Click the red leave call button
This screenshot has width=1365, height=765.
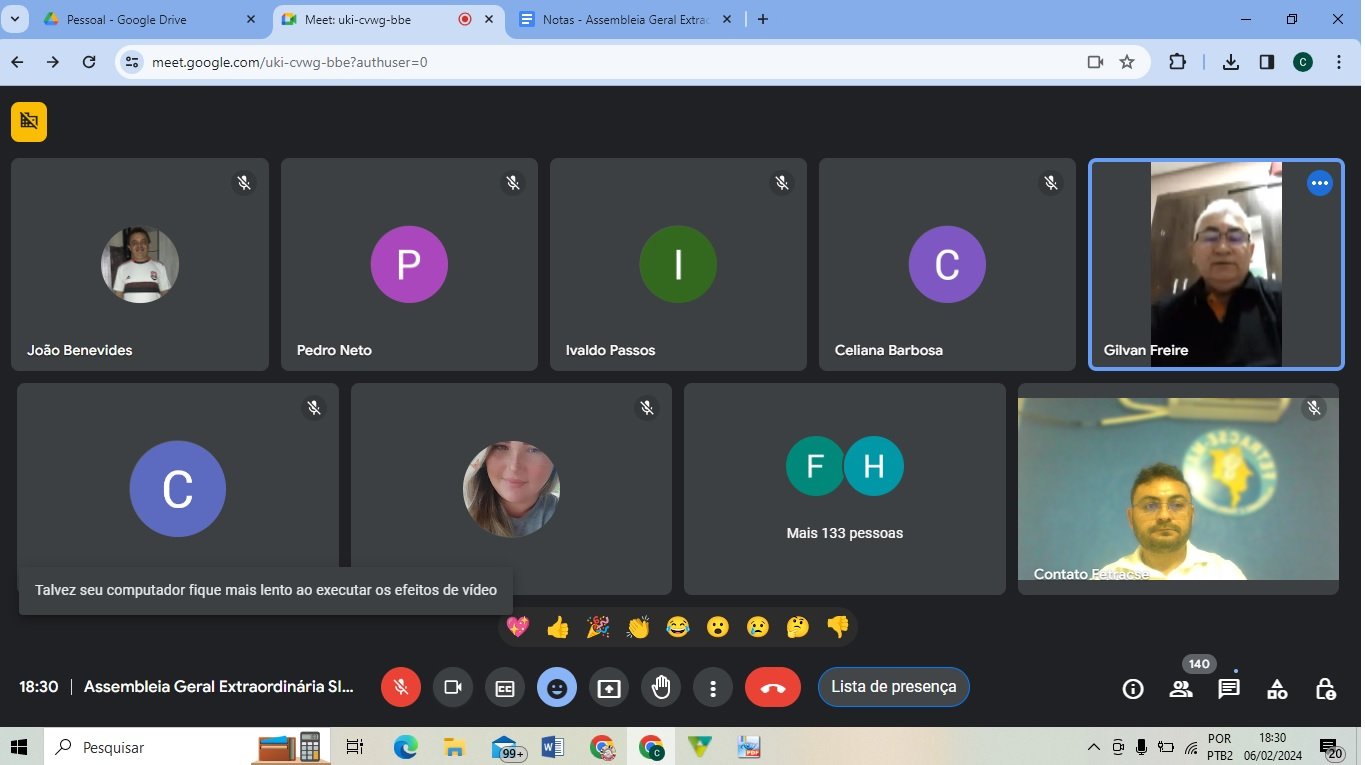tap(772, 688)
